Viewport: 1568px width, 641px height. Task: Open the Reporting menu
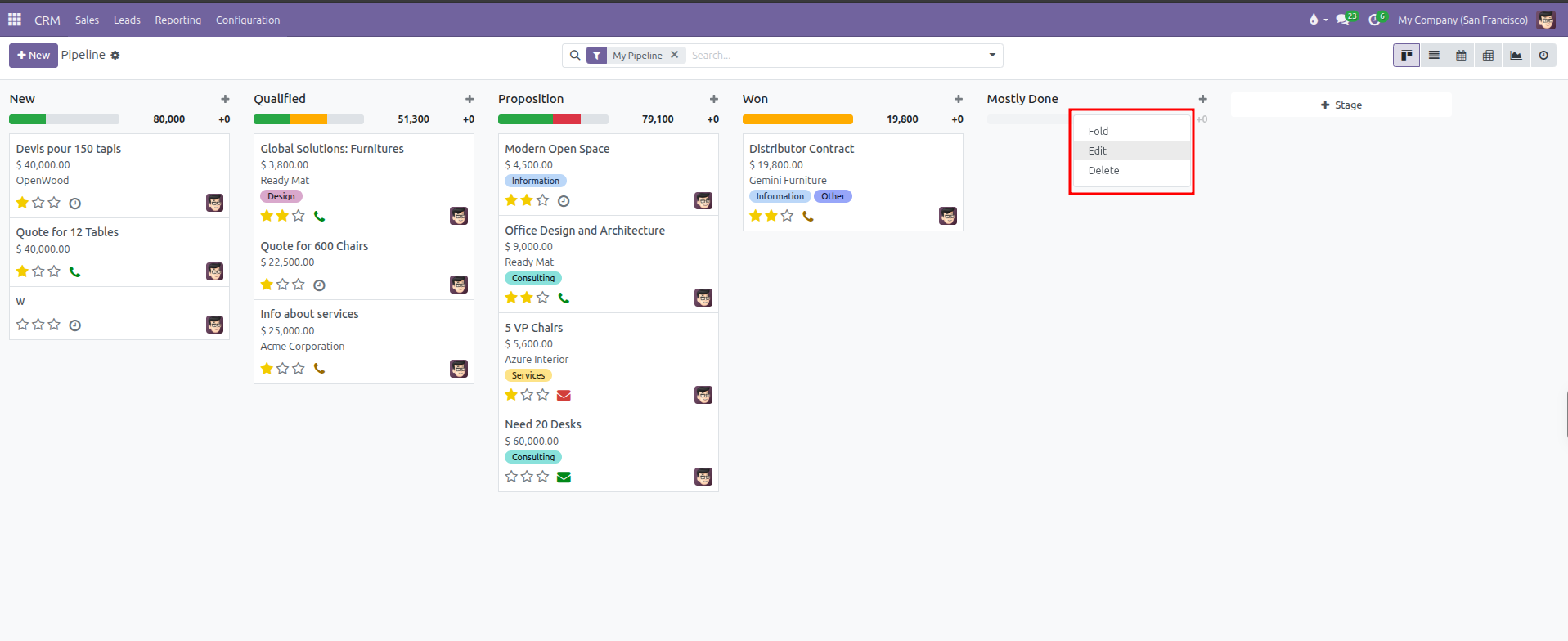click(177, 20)
